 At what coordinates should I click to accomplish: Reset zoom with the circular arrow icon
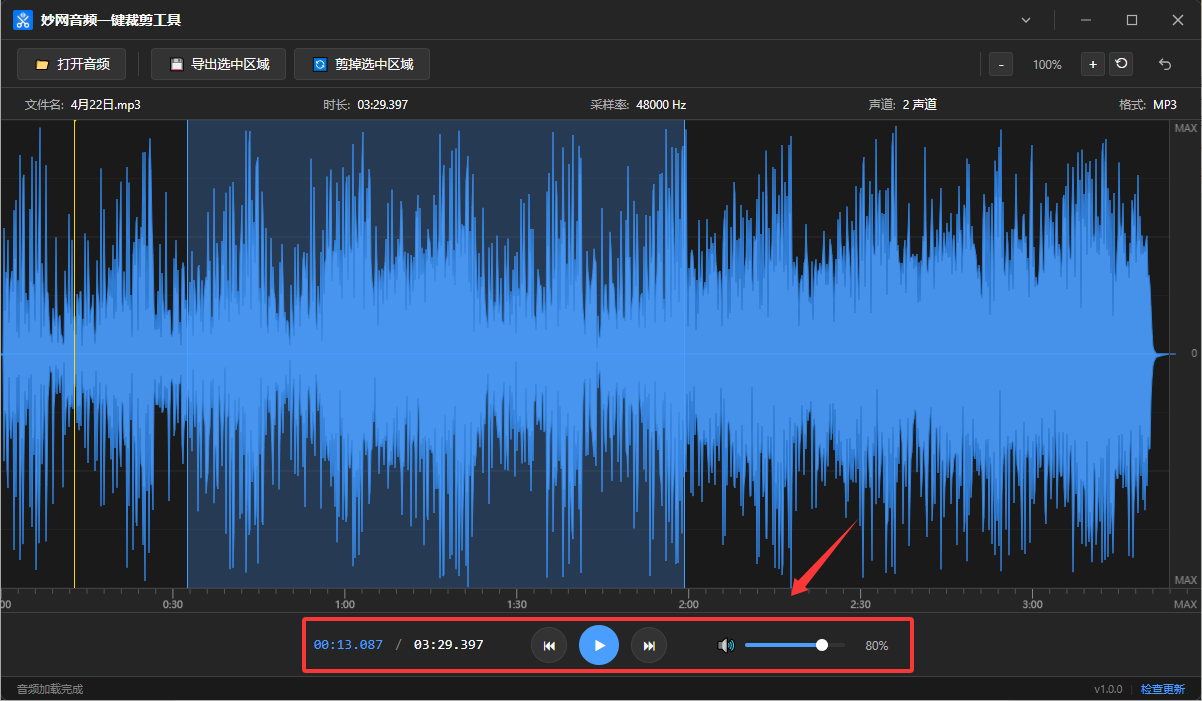1121,64
